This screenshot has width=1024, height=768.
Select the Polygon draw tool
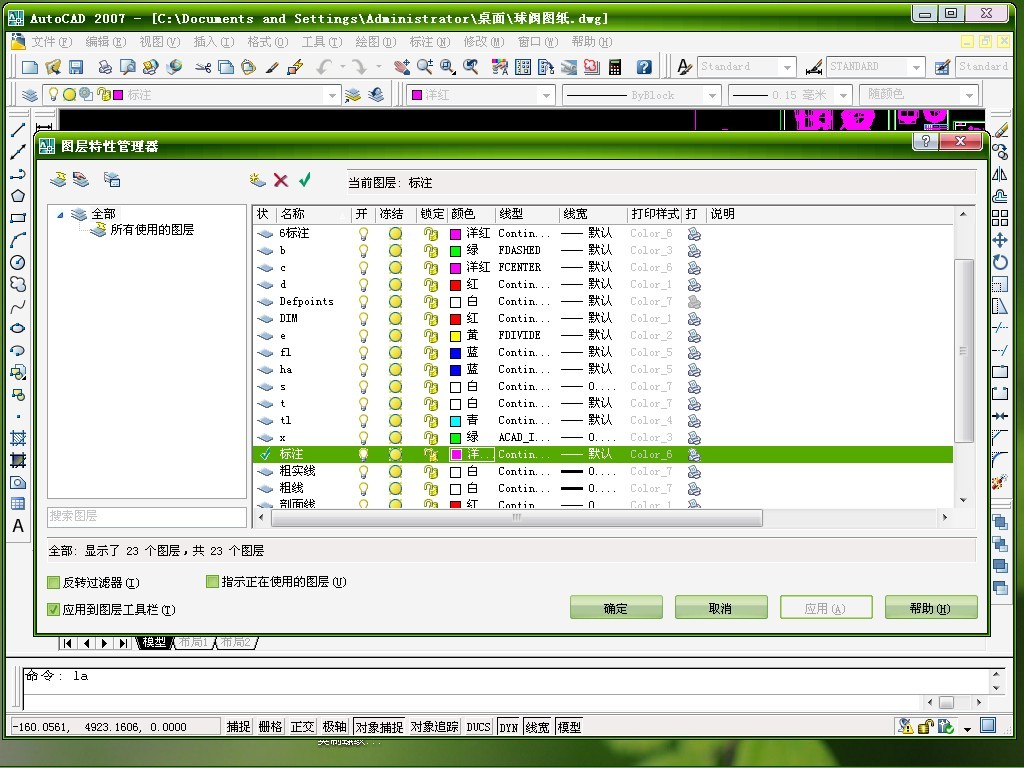18,196
